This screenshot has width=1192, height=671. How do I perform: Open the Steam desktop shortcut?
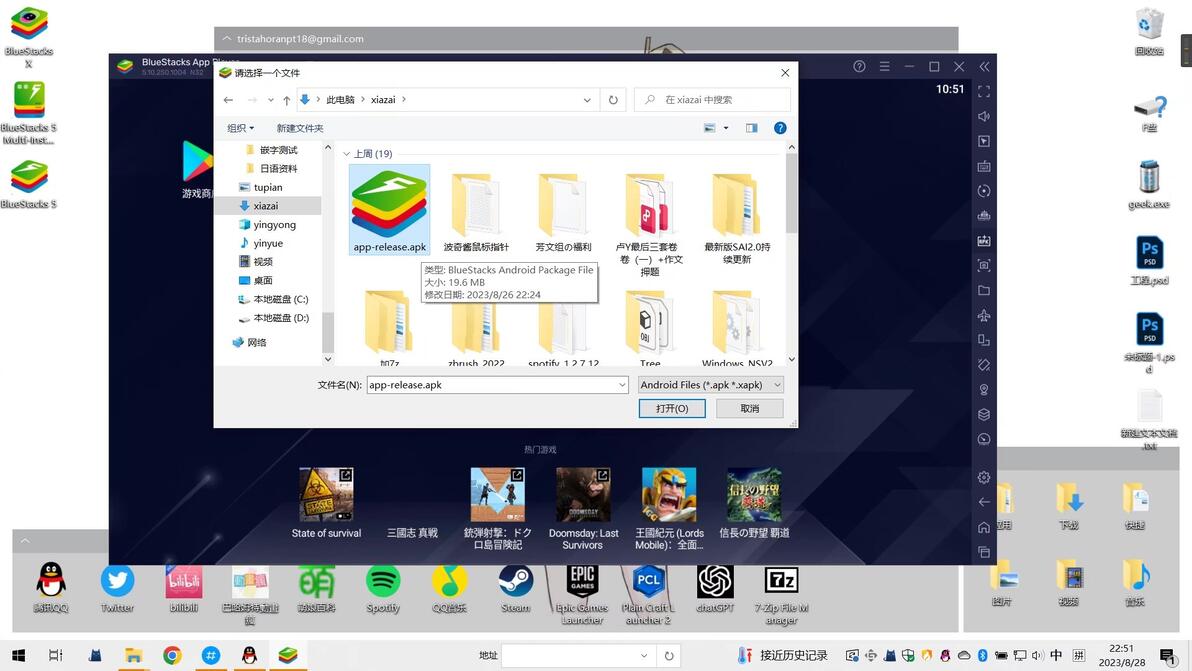pos(515,589)
